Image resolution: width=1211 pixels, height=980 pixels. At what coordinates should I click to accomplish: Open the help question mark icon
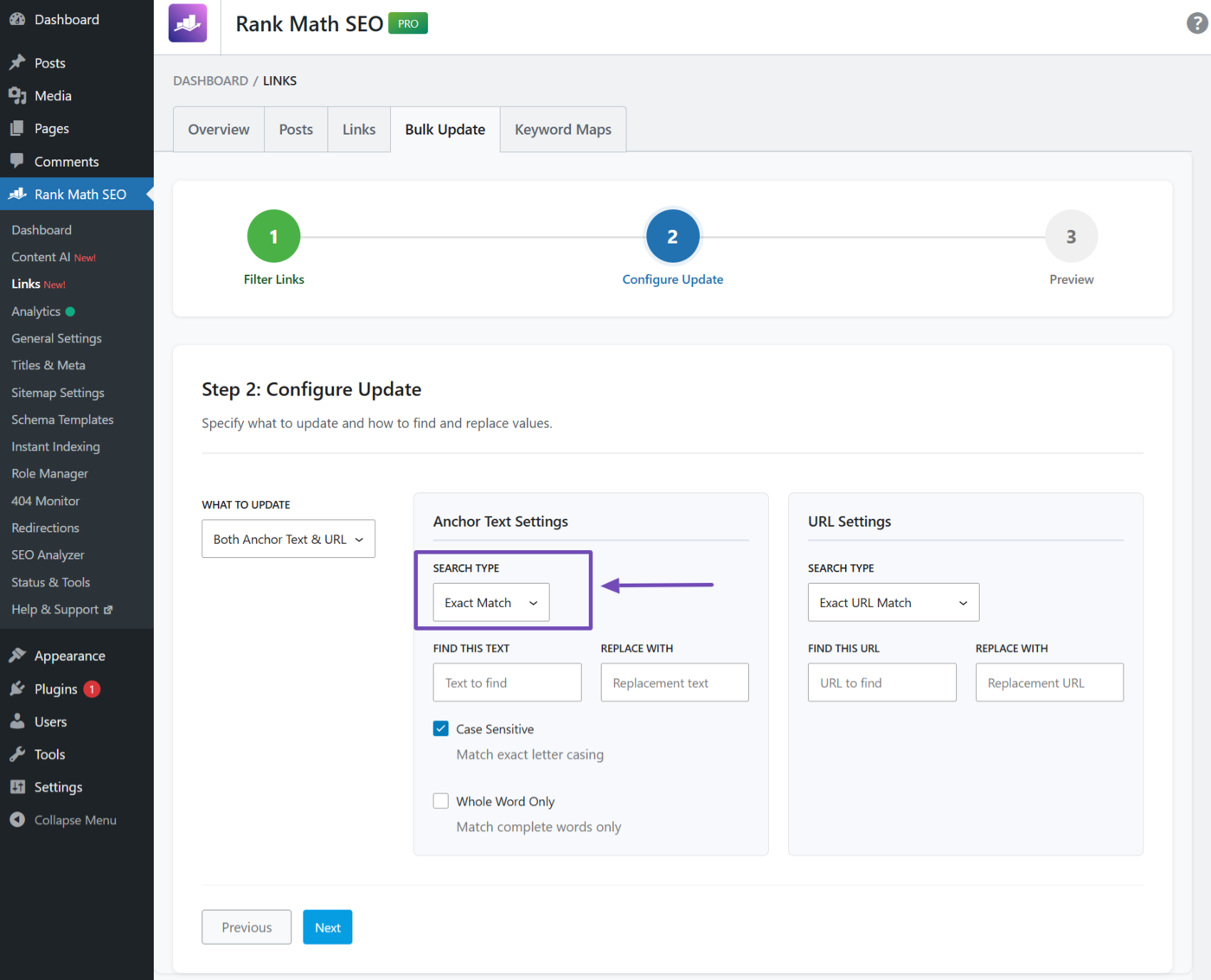tap(1196, 23)
